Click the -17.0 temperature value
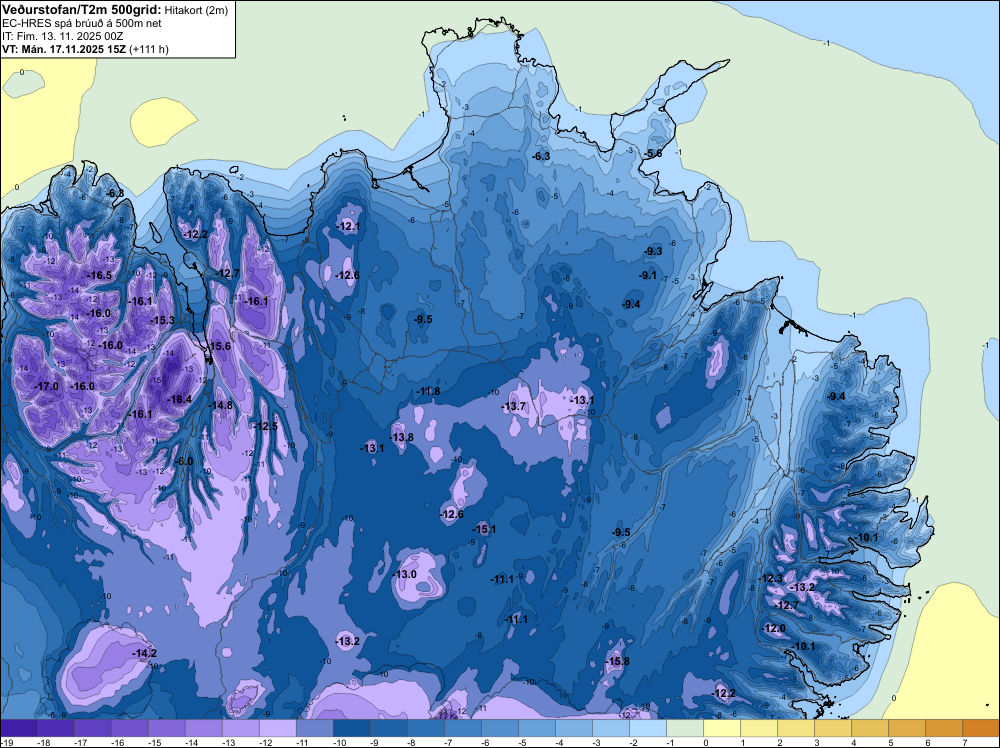The width and height of the screenshot is (1000, 748). point(46,386)
